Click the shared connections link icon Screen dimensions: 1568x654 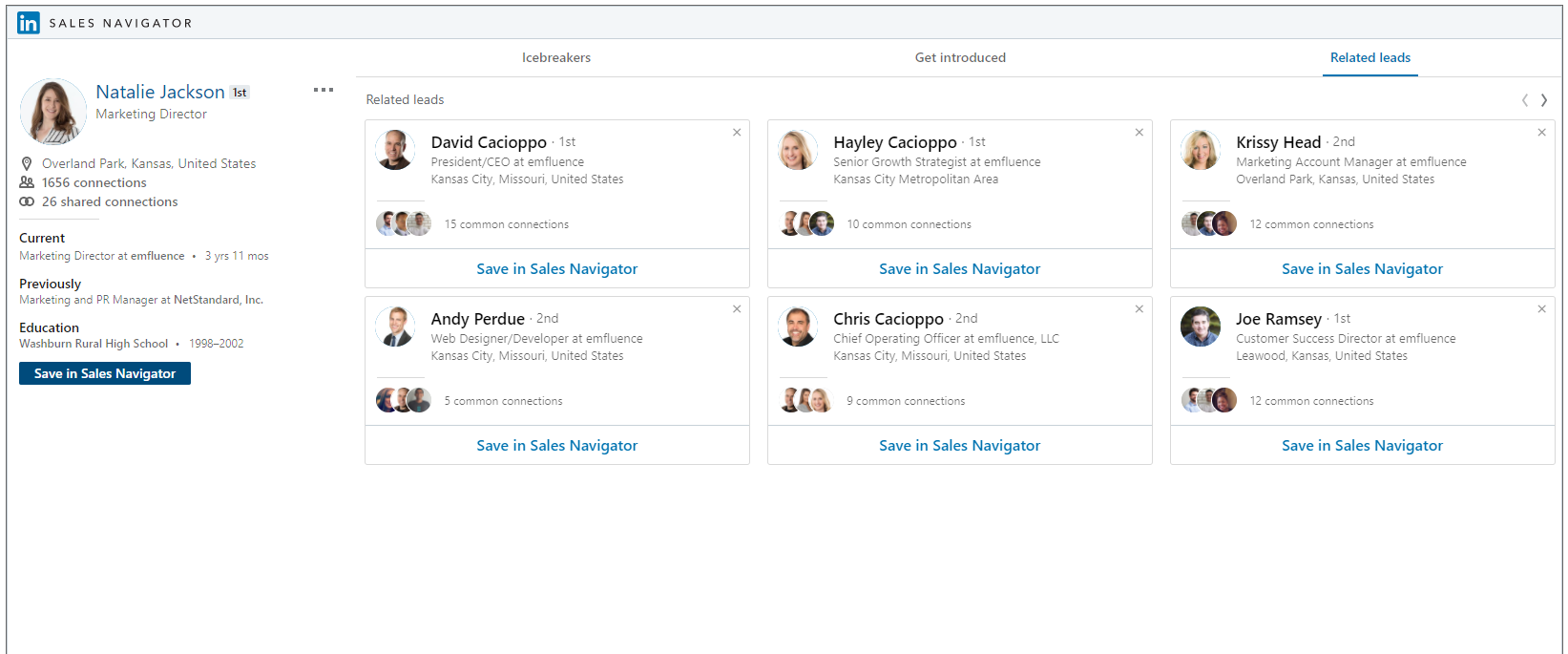point(27,201)
